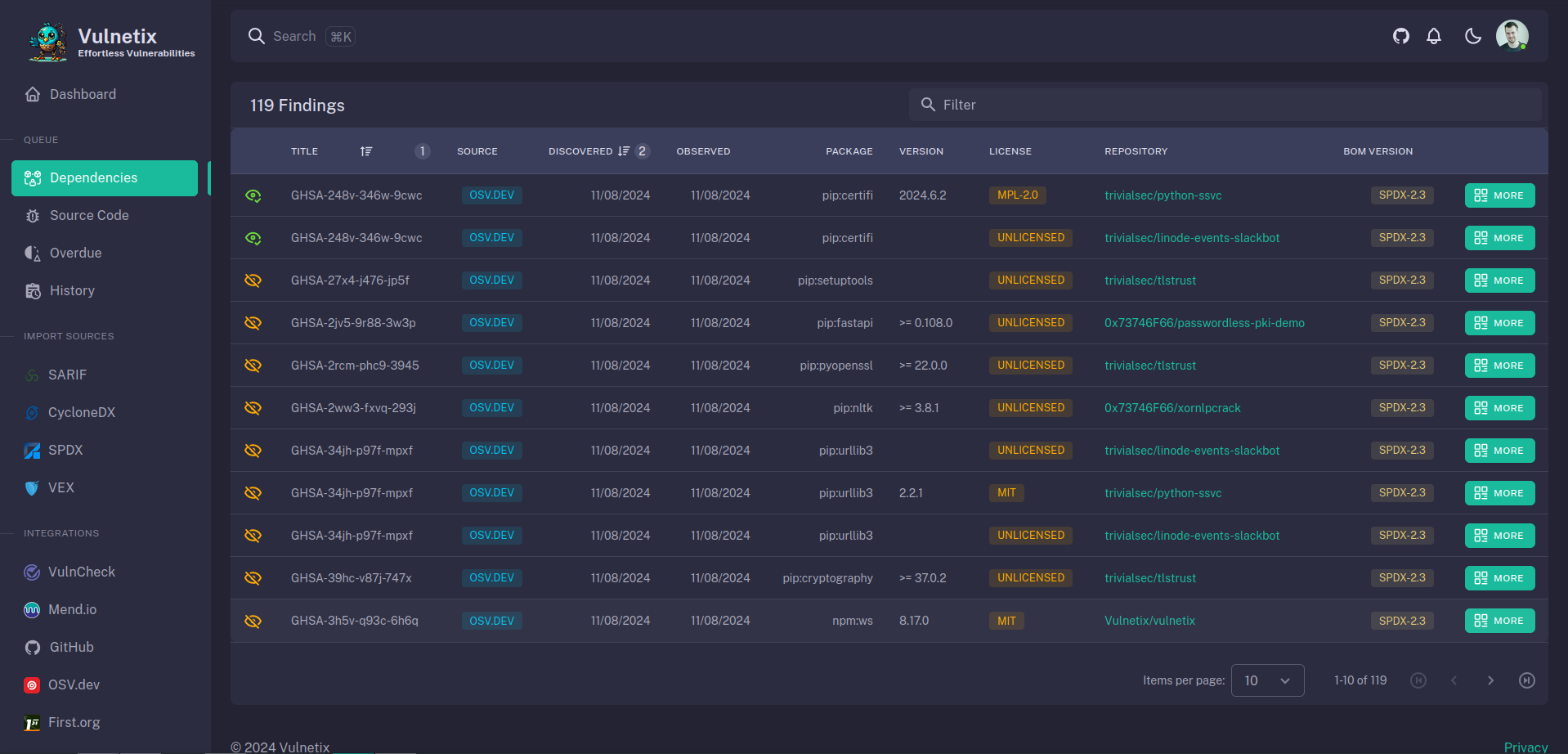Open user profile avatar
Viewport: 1568px width, 754px height.
click(1512, 36)
